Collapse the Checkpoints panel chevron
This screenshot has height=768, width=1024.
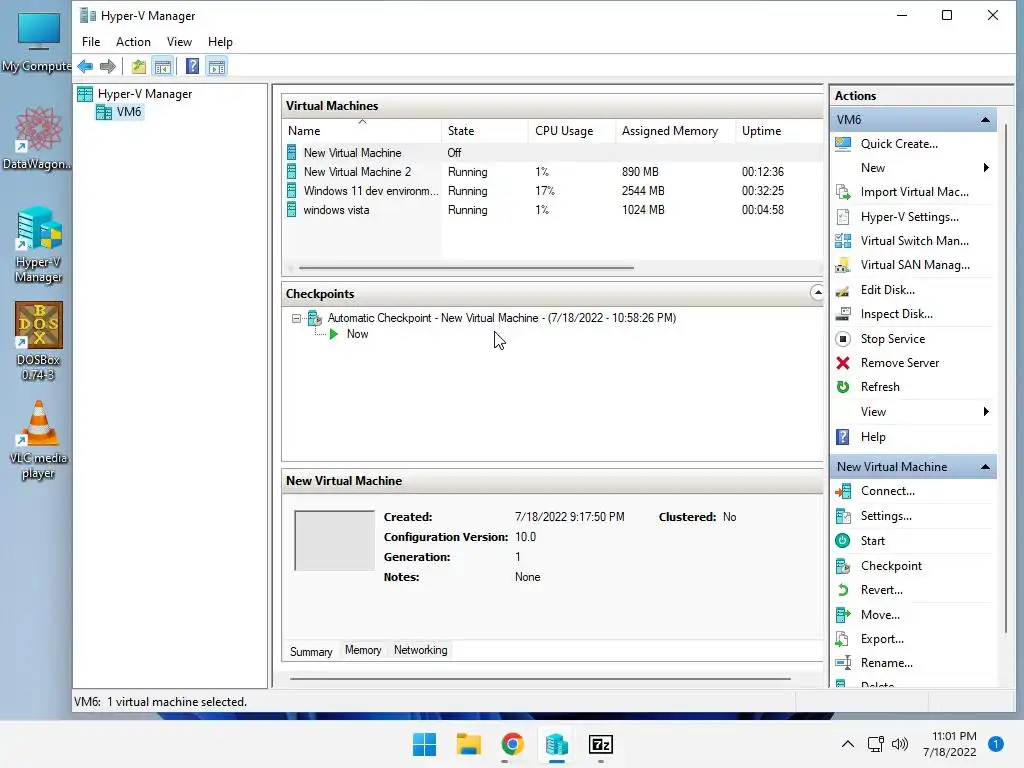(817, 293)
